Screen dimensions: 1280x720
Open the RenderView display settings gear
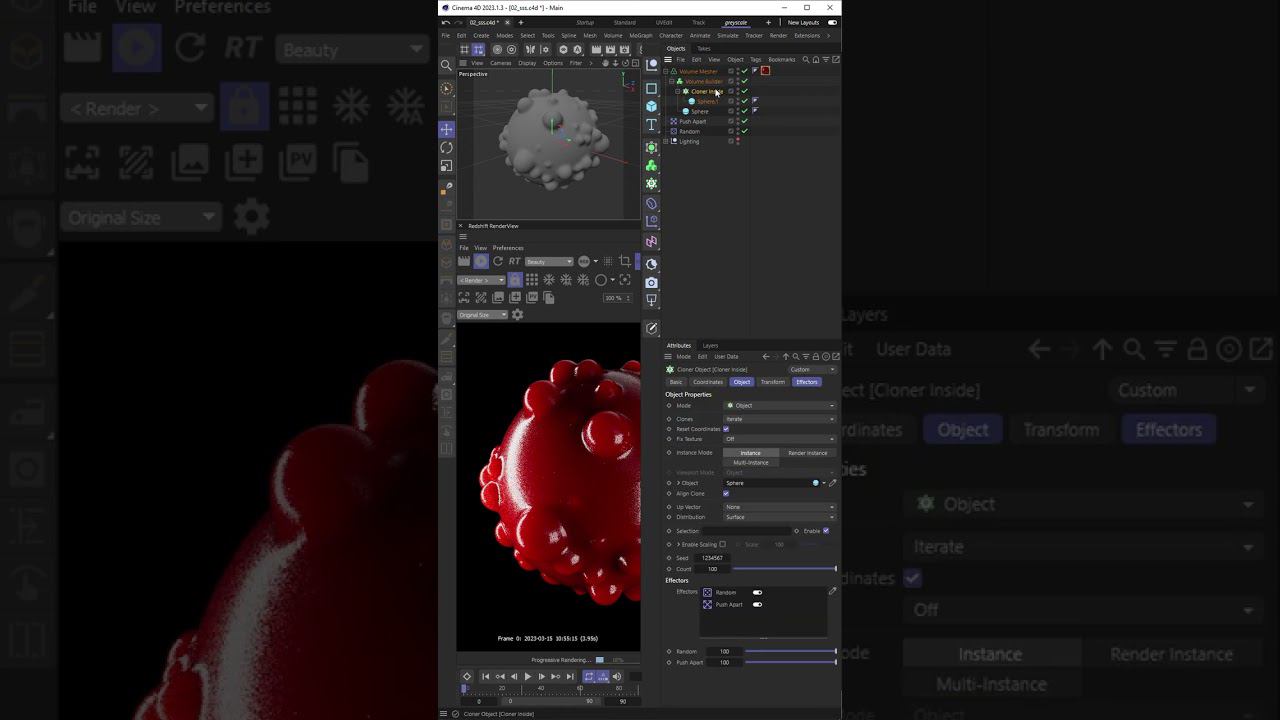[517, 314]
